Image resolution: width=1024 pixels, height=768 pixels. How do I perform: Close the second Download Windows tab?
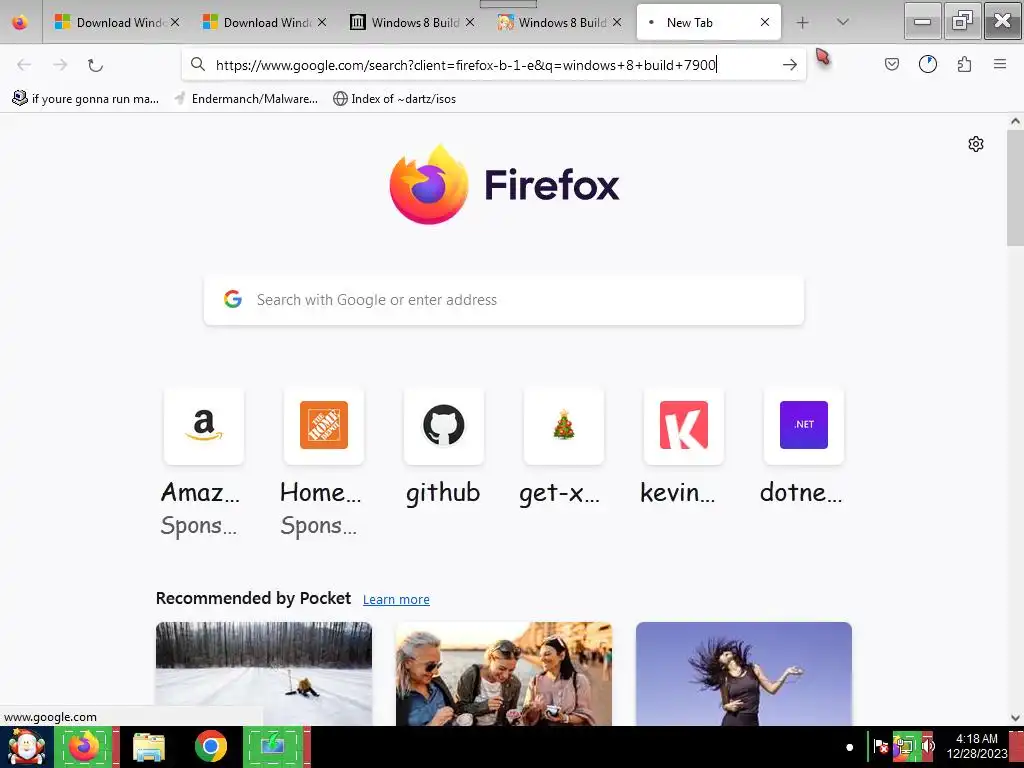pos(322,22)
